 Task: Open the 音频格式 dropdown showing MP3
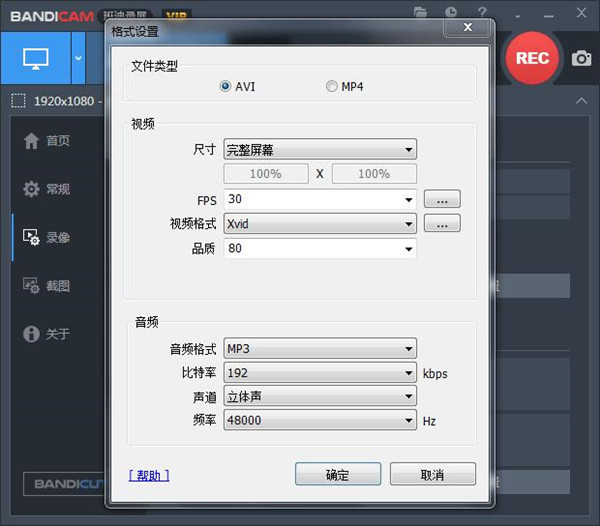[x=320, y=348]
